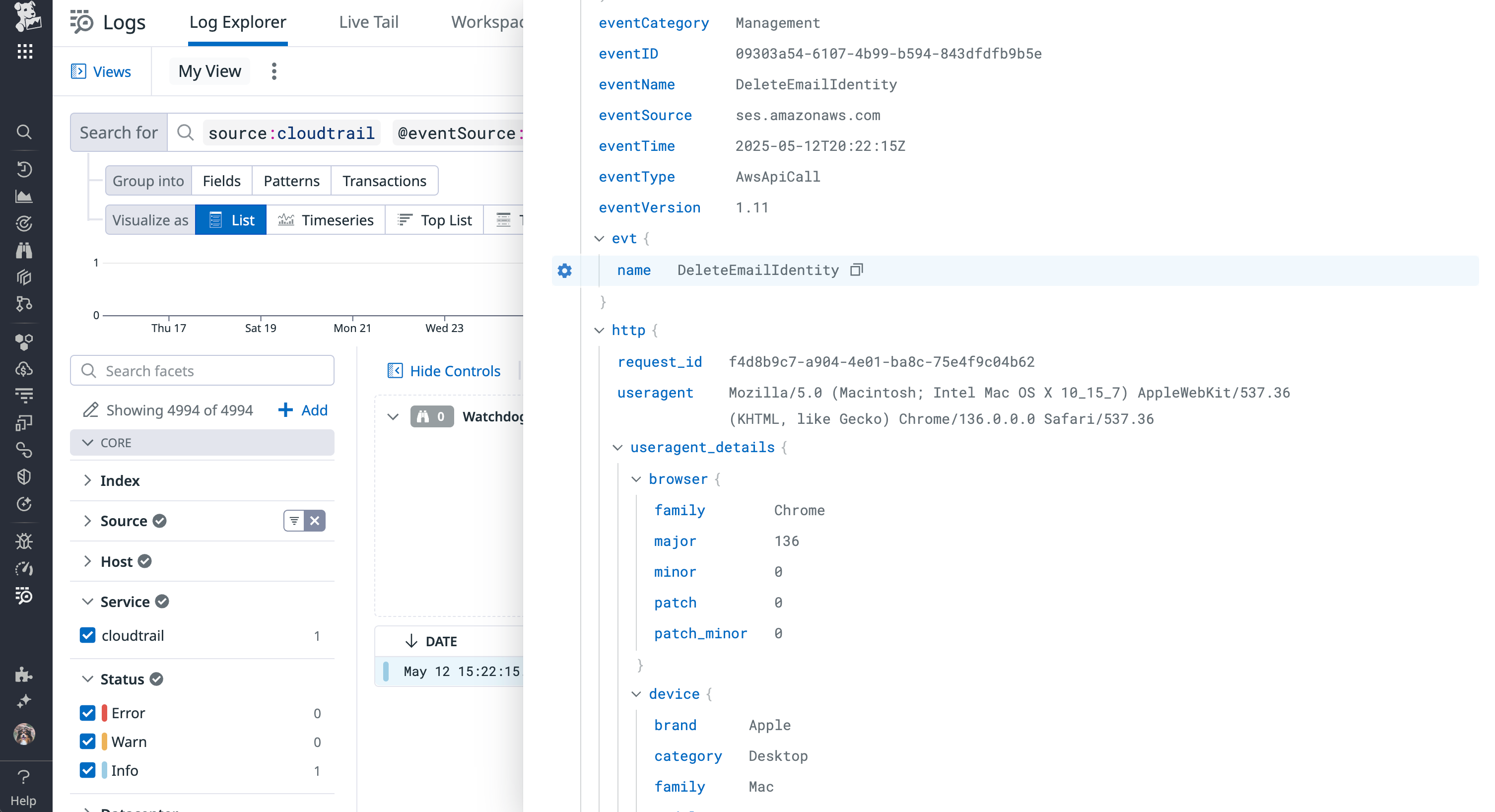The width and height of the screenshot is (1495, 812).
Task: Copy the DeleteEmailIdentity value using copy icon
Action: pos(856,270)
